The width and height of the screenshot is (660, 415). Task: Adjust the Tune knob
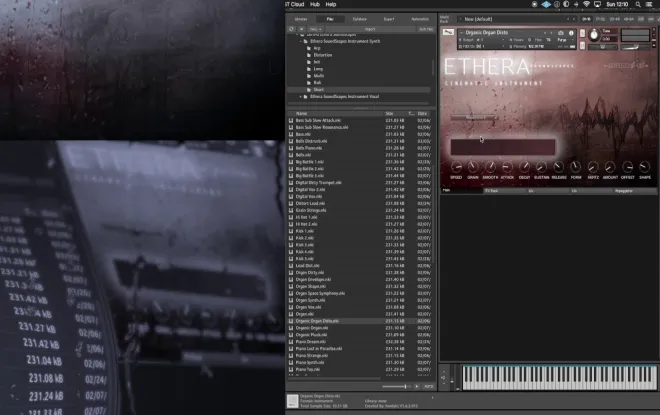click(x=594, y=35)
